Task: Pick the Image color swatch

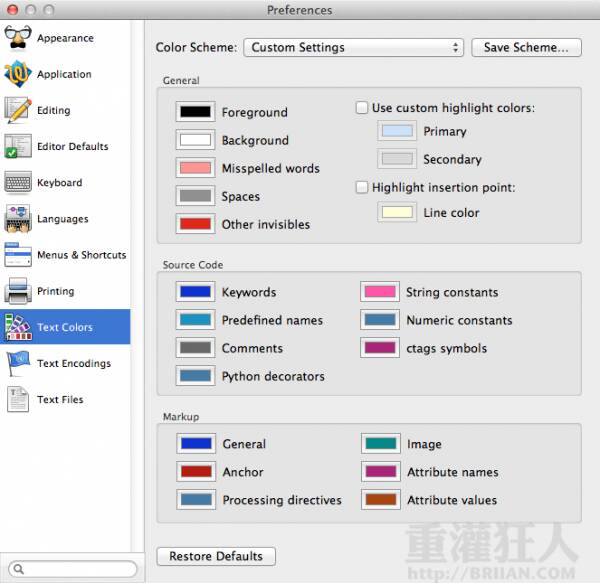Action: point(381,443)
